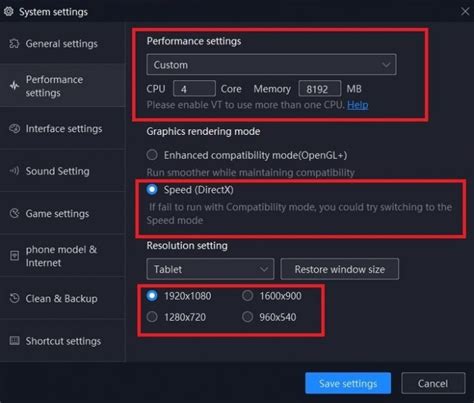The height and width of the screenshot is (403, 474).
Task: Click the Performance settings pulse icon
Action: pyautogui.click(x=14, y=86)
